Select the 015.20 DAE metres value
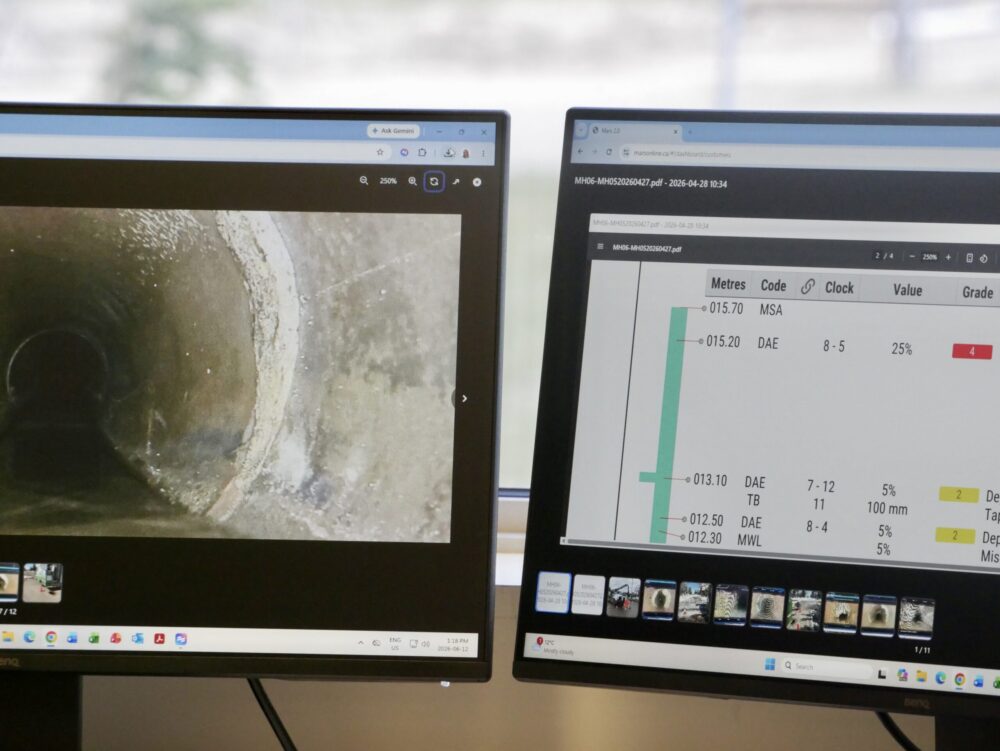 (x=723, y=342)
